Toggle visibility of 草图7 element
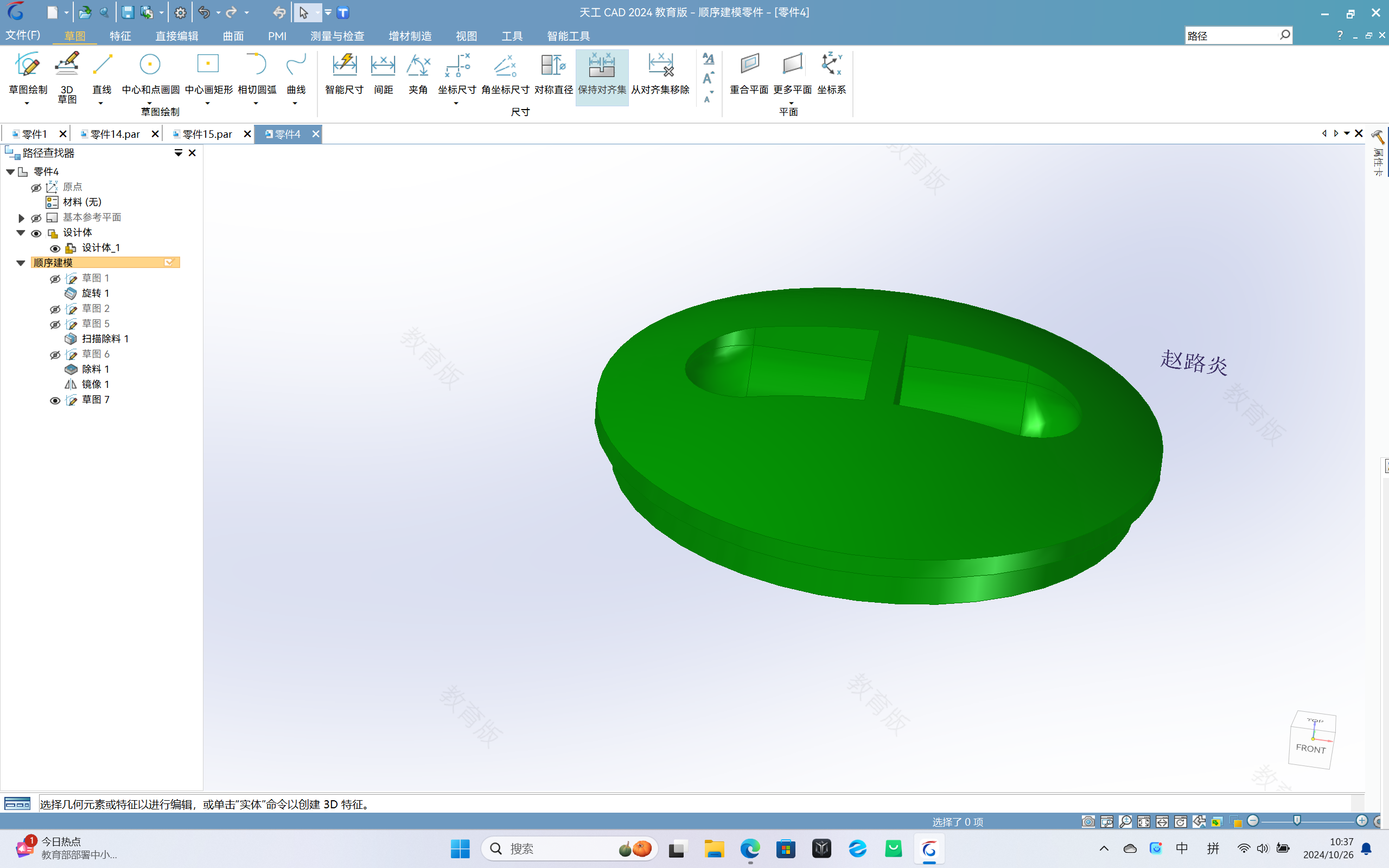The image size is (1389, 868). pyautogui.click(x=56, y=399)
